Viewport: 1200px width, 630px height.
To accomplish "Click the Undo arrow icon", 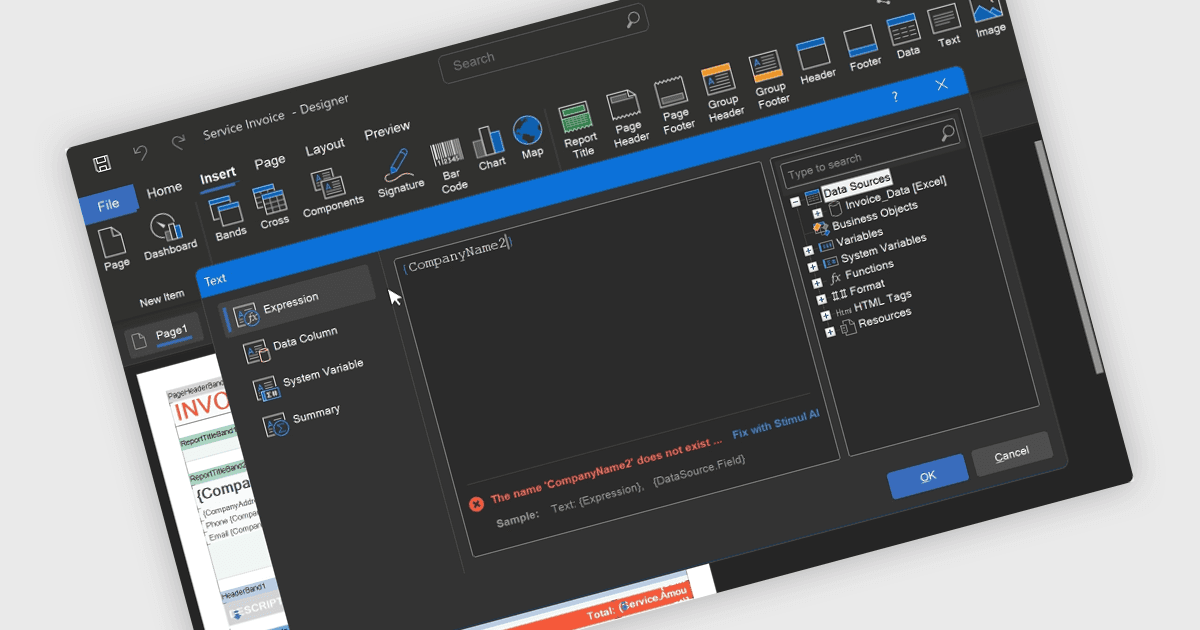I will pyautogui.click(x=141, y=154).
